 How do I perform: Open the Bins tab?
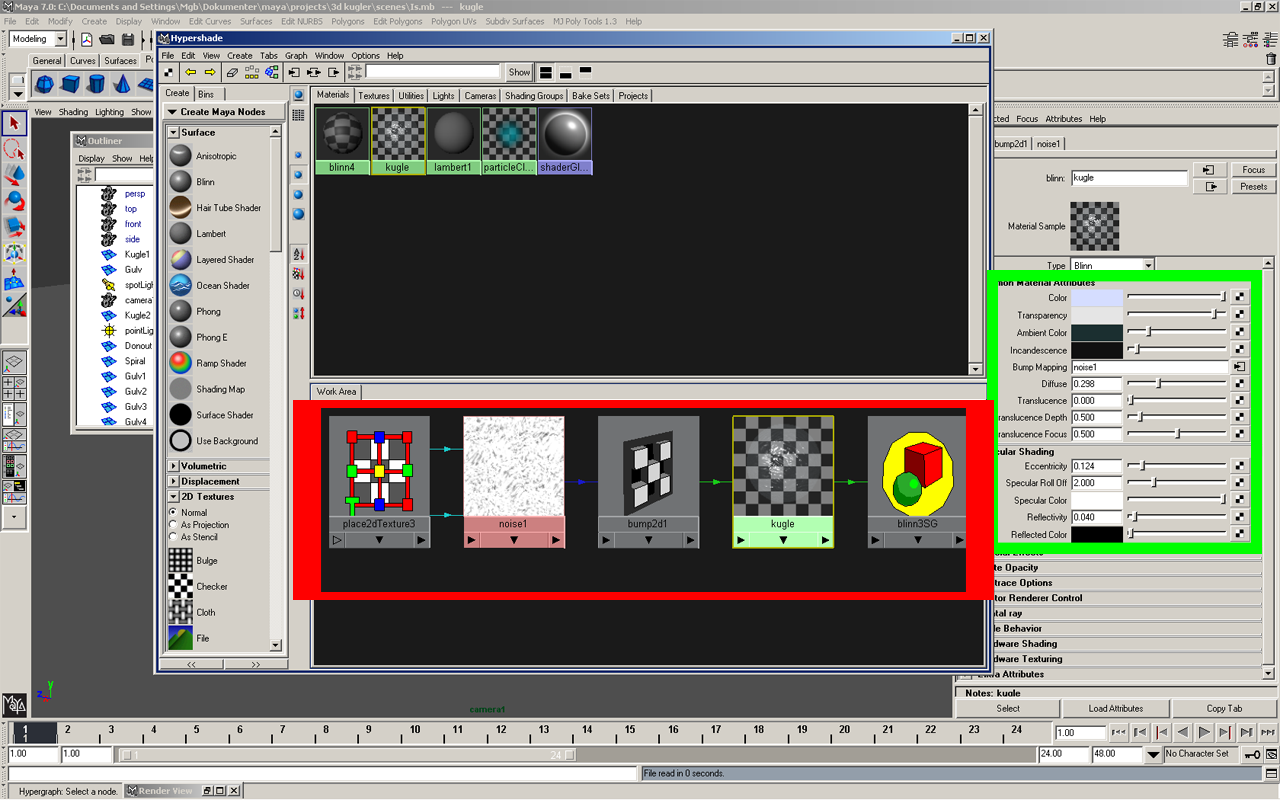point(205,94)
